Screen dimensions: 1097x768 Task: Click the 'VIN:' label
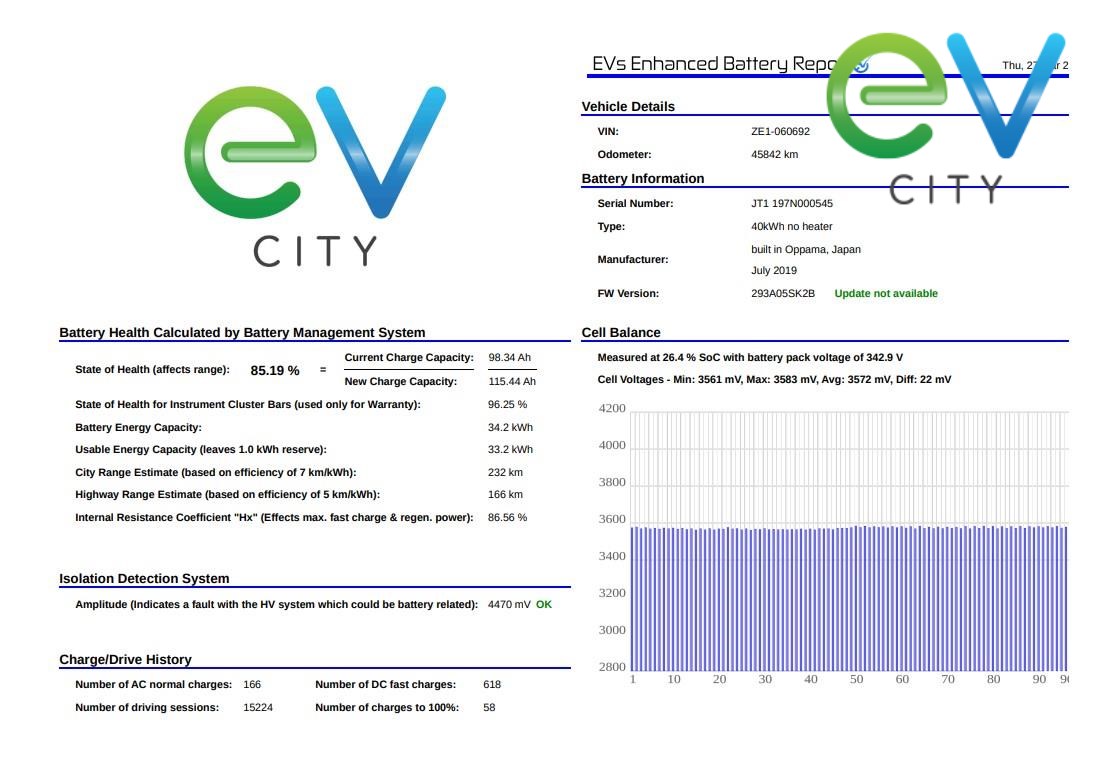pos(608,131)
